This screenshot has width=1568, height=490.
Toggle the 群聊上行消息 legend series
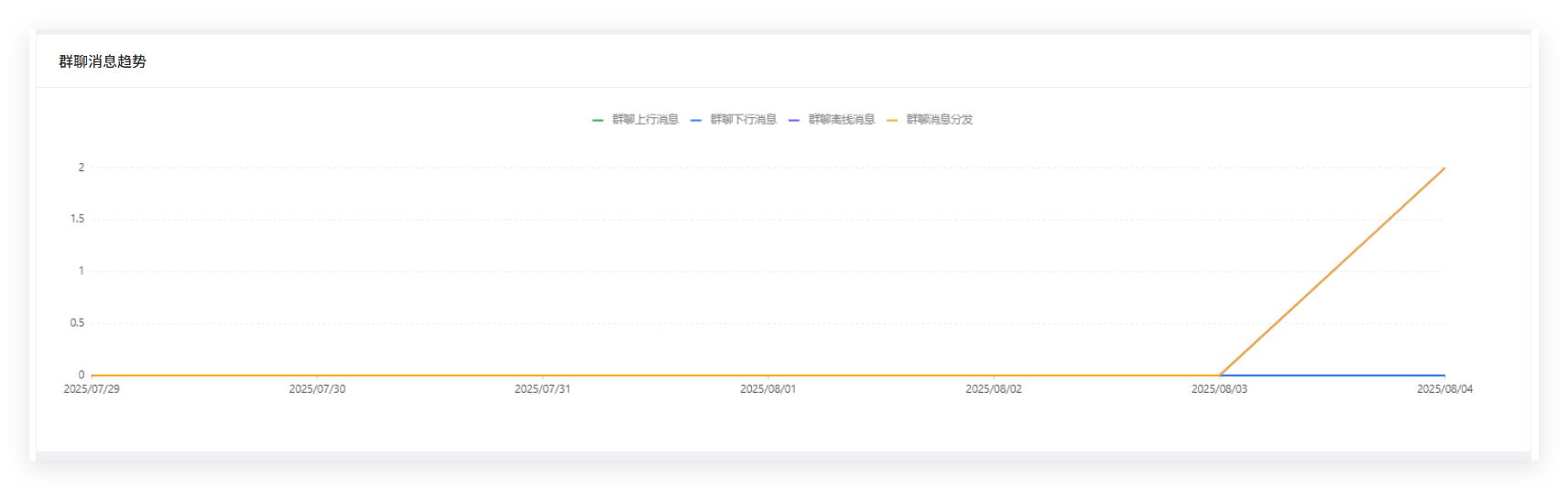pyautogui.click(x=645, y=120)
